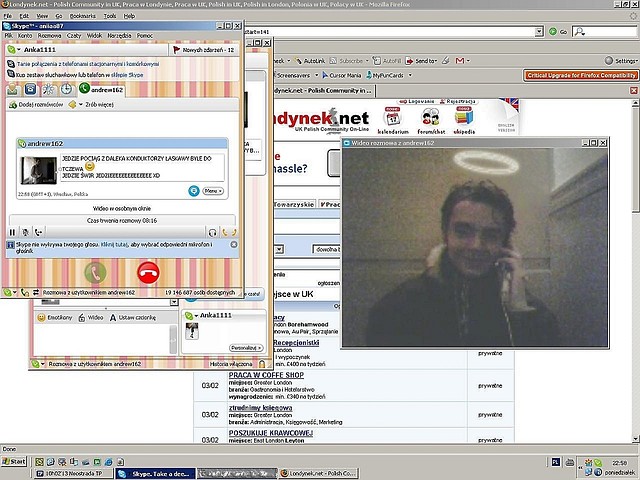The height and width of the screenshot is (480, 640).
Task: Click the transfer arrows icon in status bar
Action: (36, 292)
